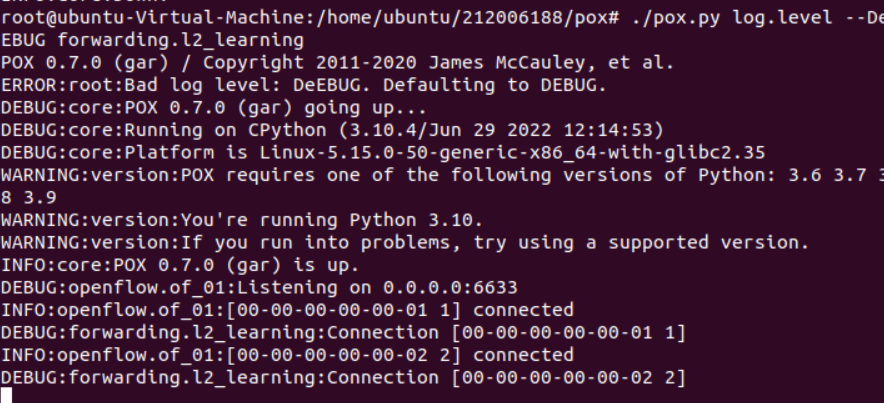Click the 'POX requires one of the following versions' warning
Viewport: 884px width, 403px height.
(440, 176)
